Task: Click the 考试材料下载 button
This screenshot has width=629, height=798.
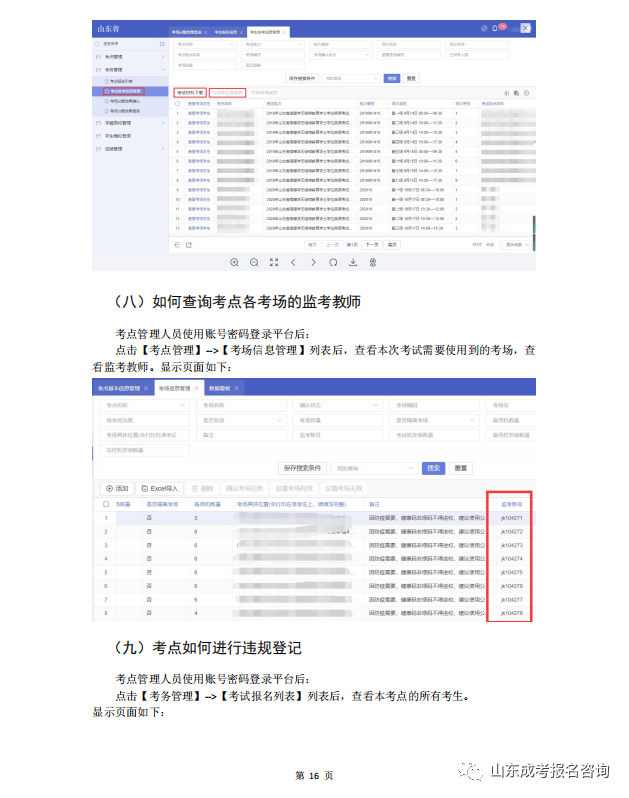Action: 190,93
